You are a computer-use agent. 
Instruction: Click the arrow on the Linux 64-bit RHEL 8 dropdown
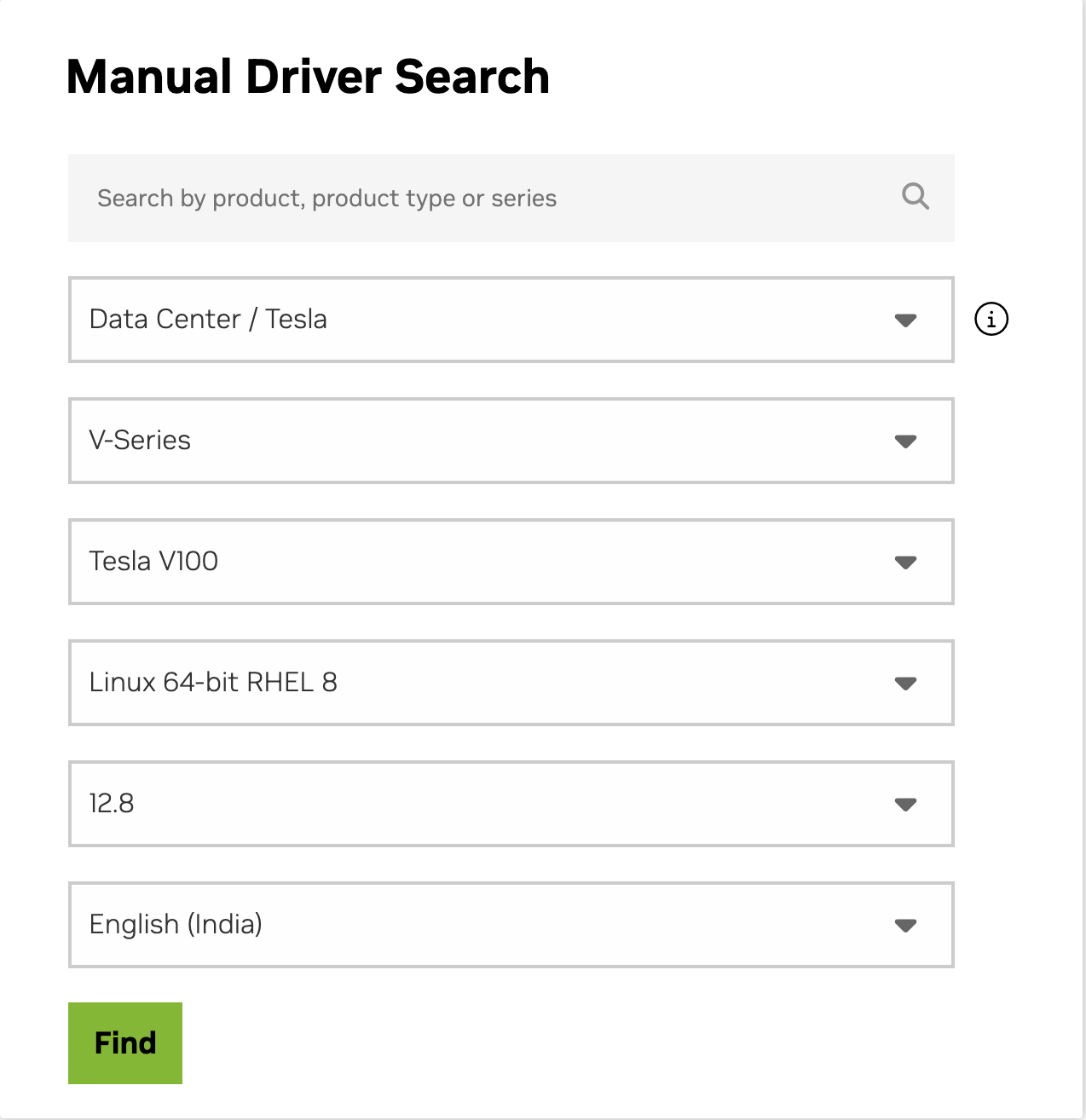[x=905, y=684]
